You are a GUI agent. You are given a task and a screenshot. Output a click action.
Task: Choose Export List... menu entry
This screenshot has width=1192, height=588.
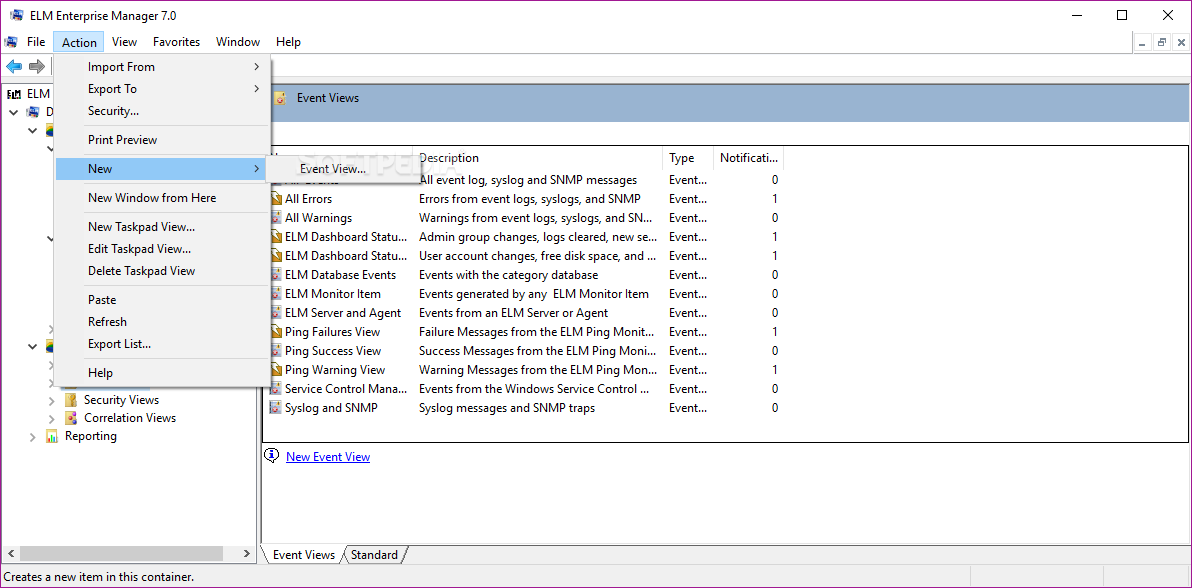163,344
